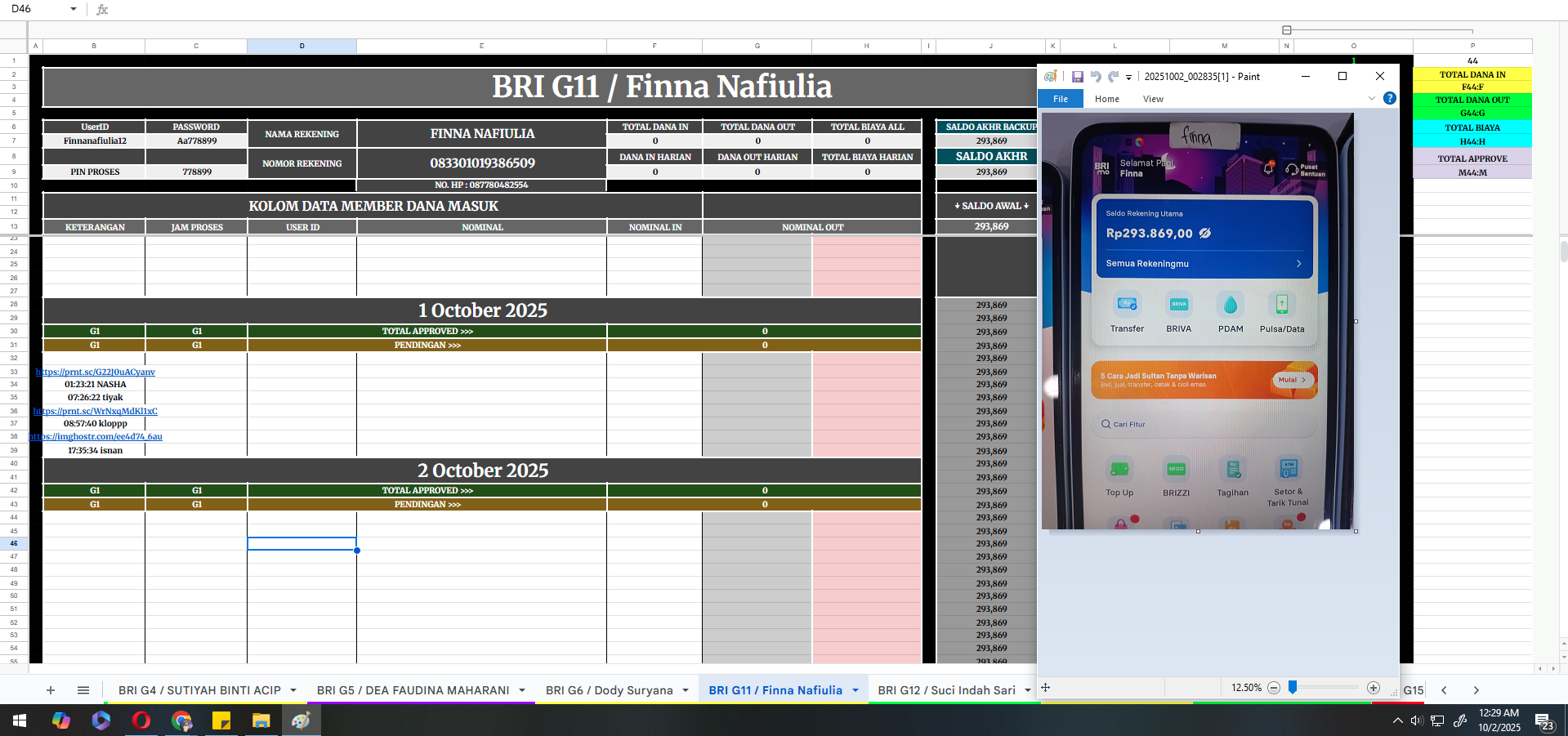The height and width of the screenshot is (736, 1568).
Task: Click the bottom-right canvas resize handle in Paint
Action: 1356,532
